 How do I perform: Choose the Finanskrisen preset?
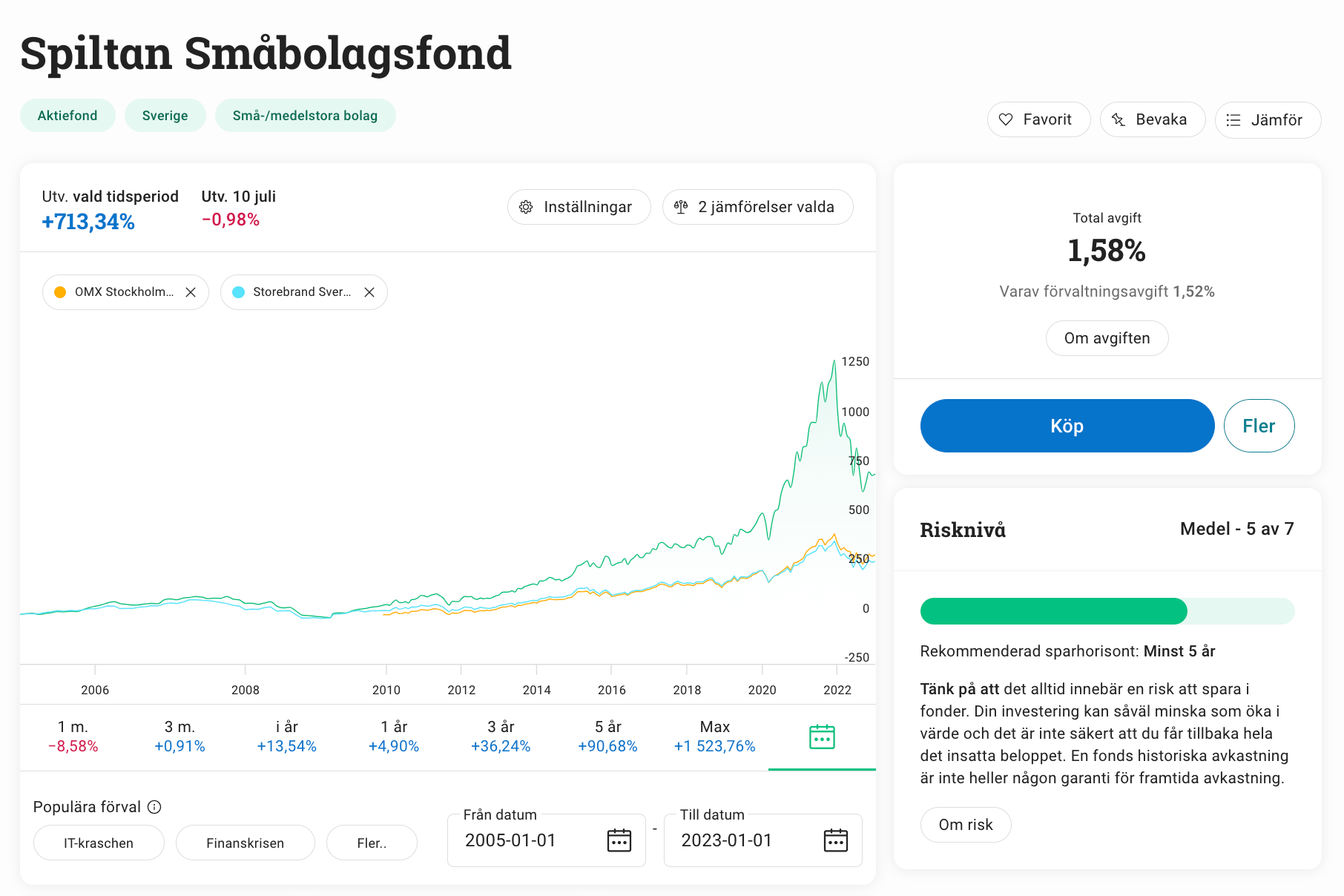(246, 843)
